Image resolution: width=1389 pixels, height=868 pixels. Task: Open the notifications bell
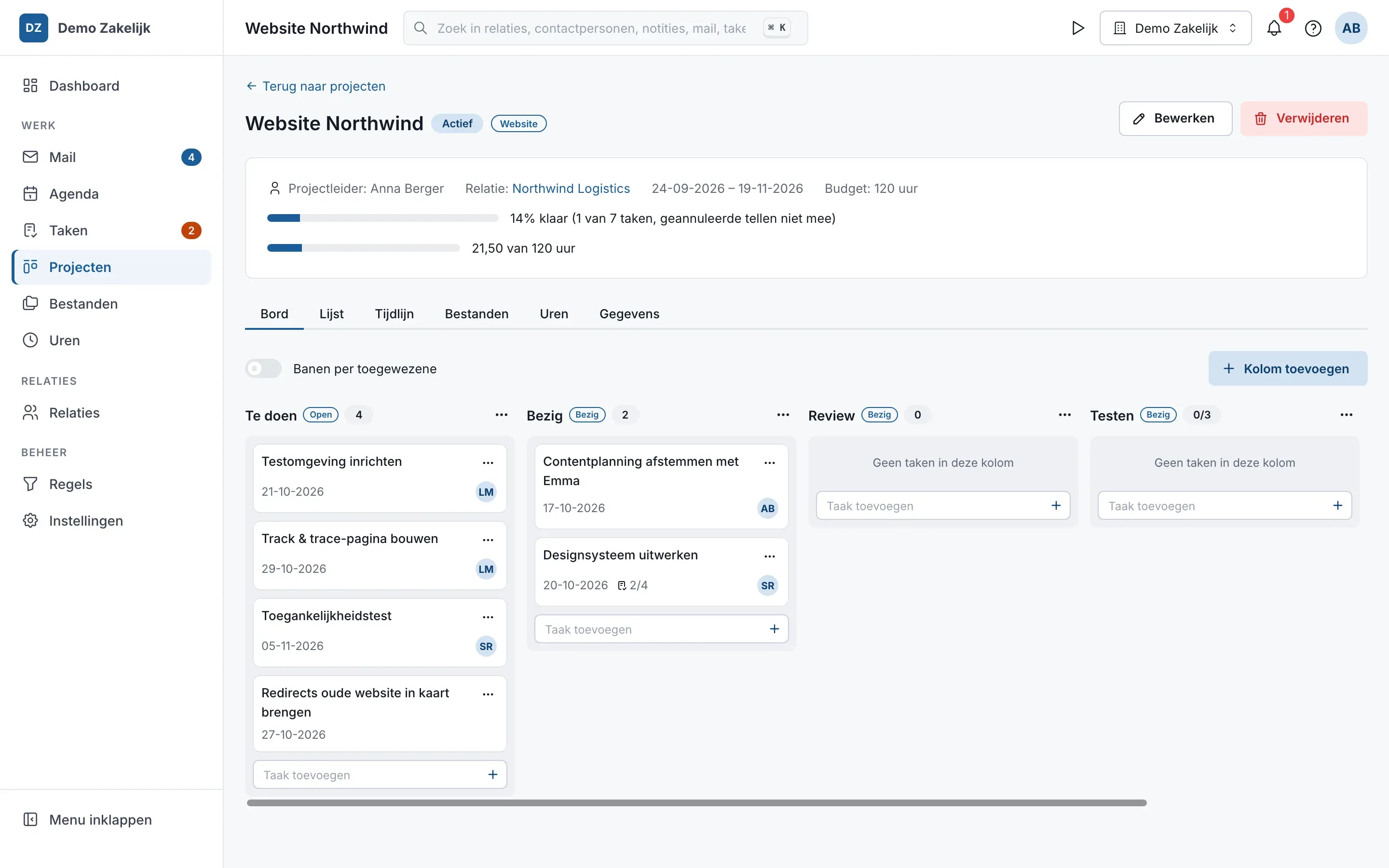click(1274, 28)
